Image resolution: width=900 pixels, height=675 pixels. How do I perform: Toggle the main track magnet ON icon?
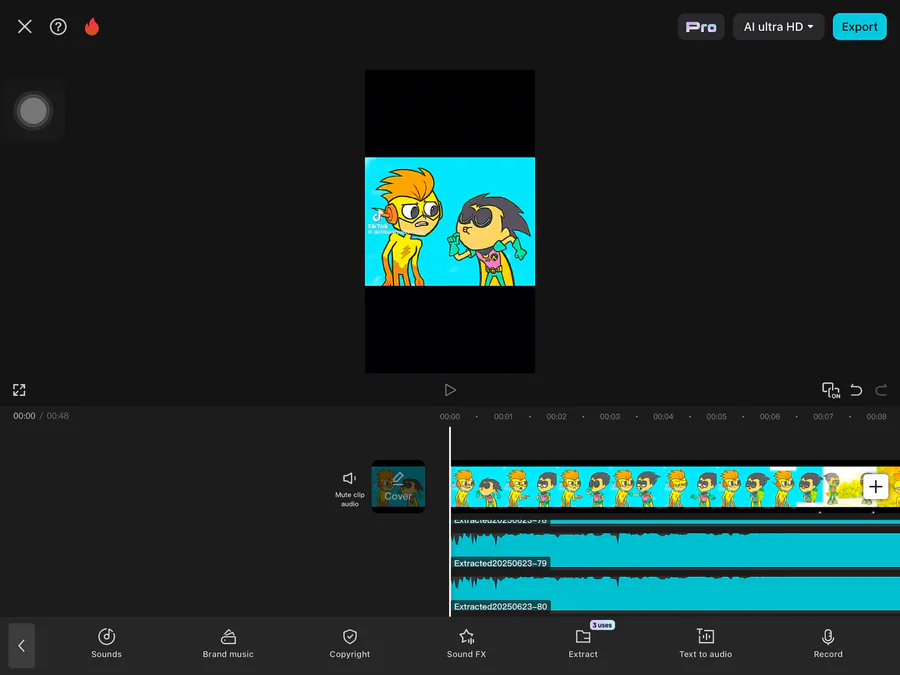[831, 390]
